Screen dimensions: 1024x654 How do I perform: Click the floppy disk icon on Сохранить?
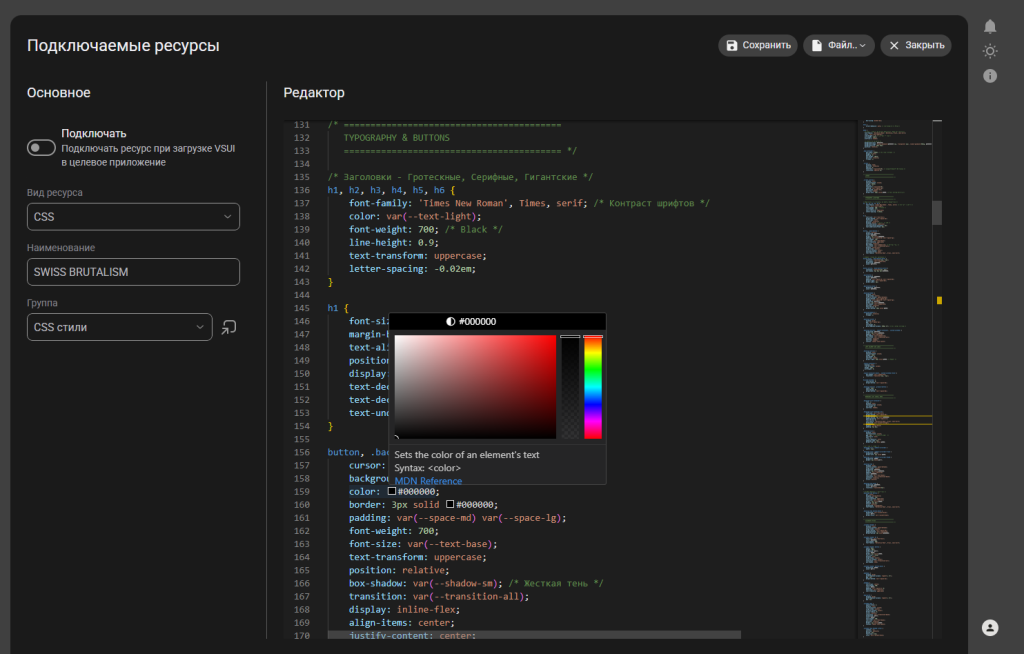click(732, 45)
